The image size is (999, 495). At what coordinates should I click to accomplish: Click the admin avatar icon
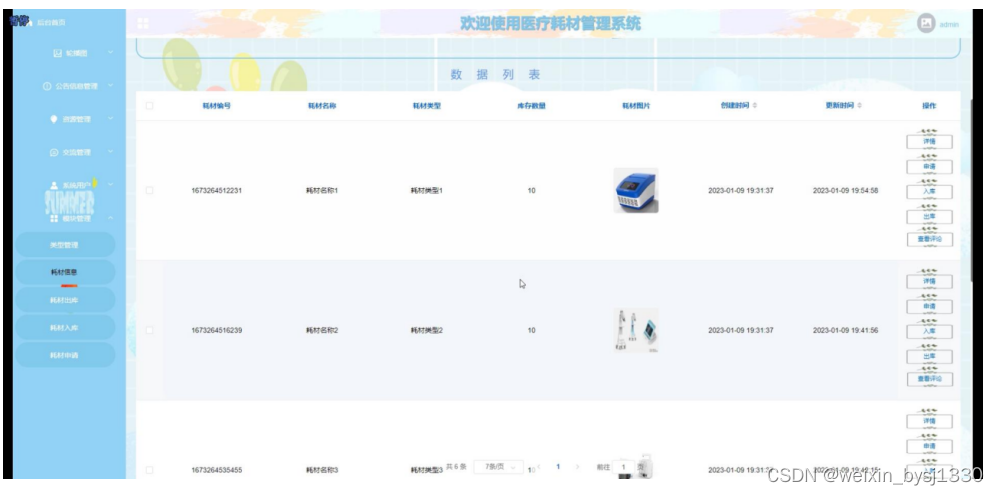pos(926,24)
